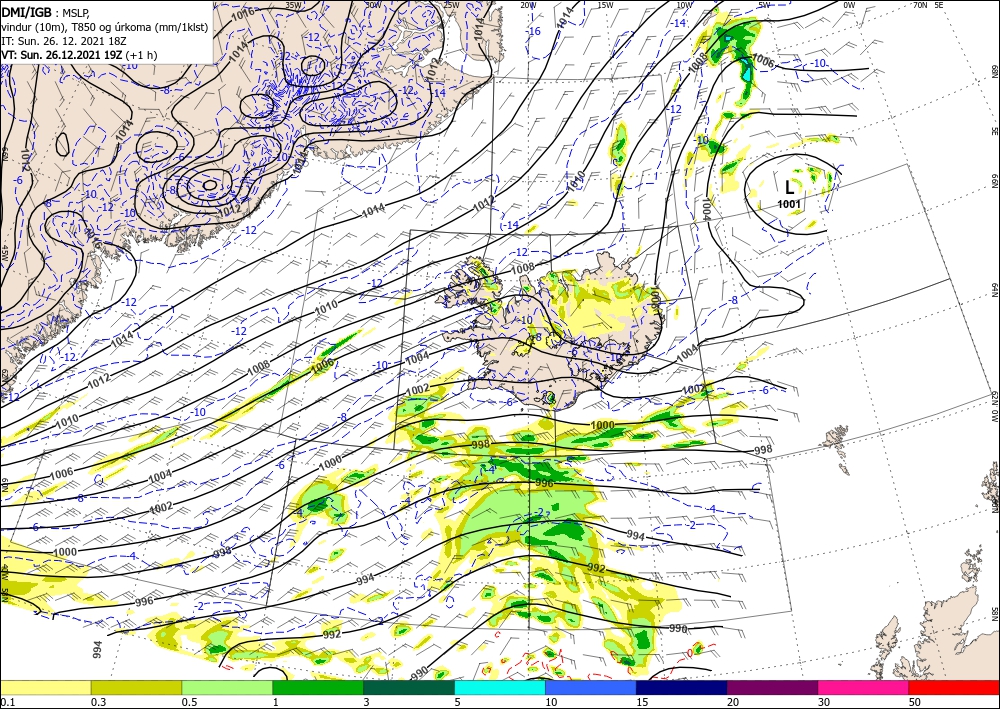Click the 0.1 value on the legend scale
This screenshot has width=1000, height=709.
(x=6, y=701)
